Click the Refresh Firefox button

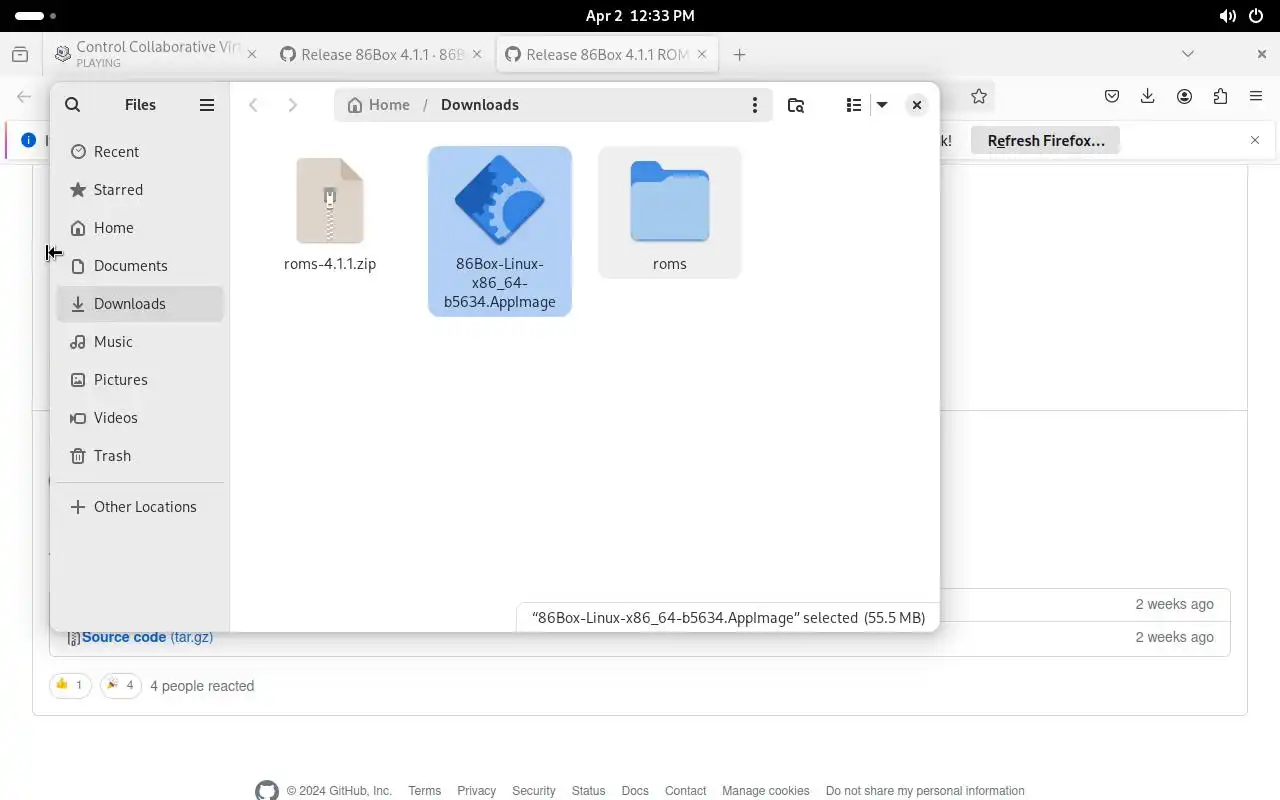[1046, 141]
